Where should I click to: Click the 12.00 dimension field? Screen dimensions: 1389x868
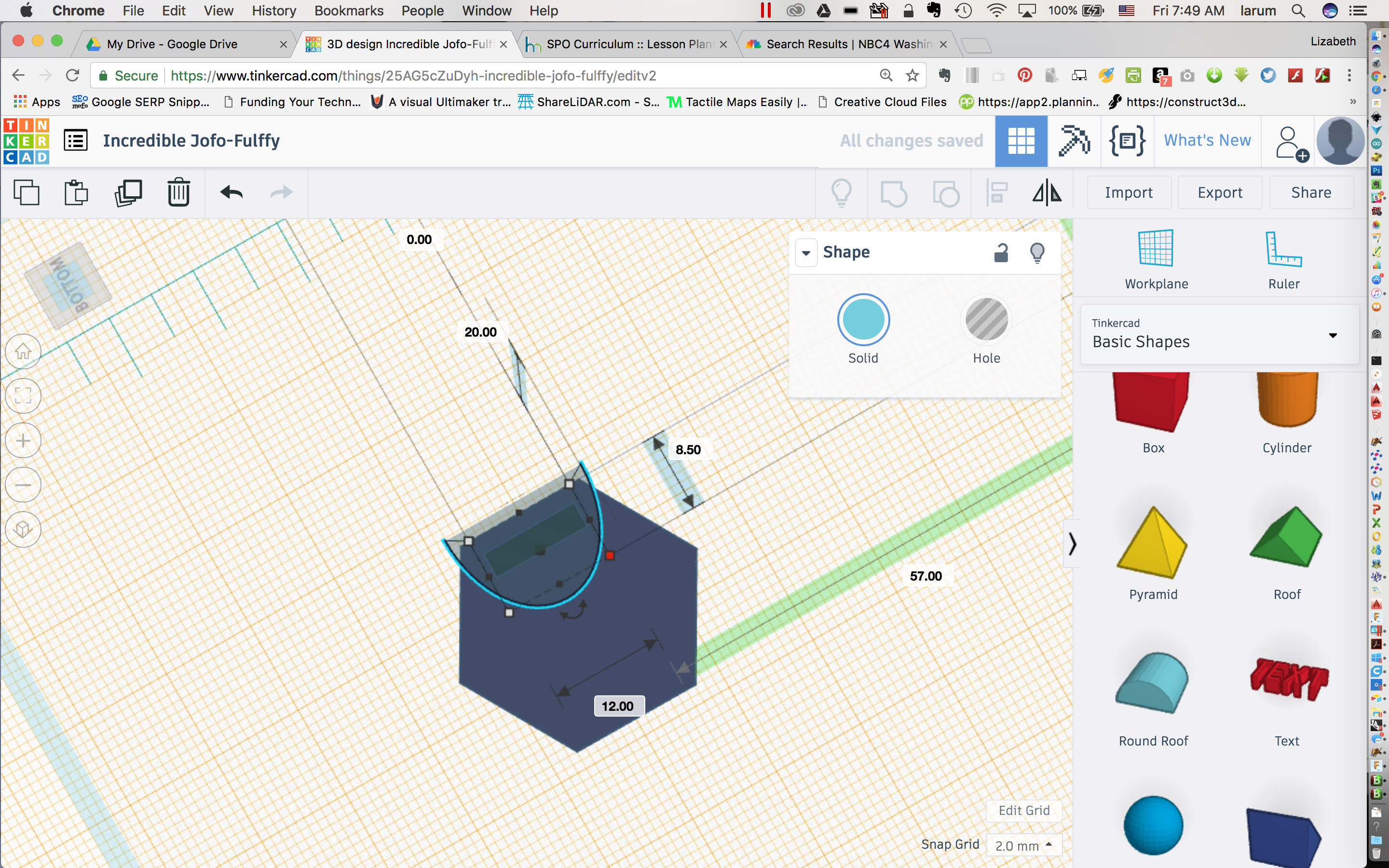(x=618, y=706)
